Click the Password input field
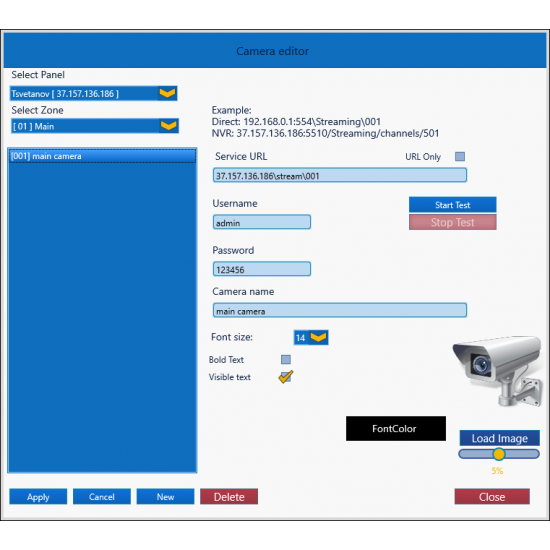The image size is (550, 550). click(262, 269)
